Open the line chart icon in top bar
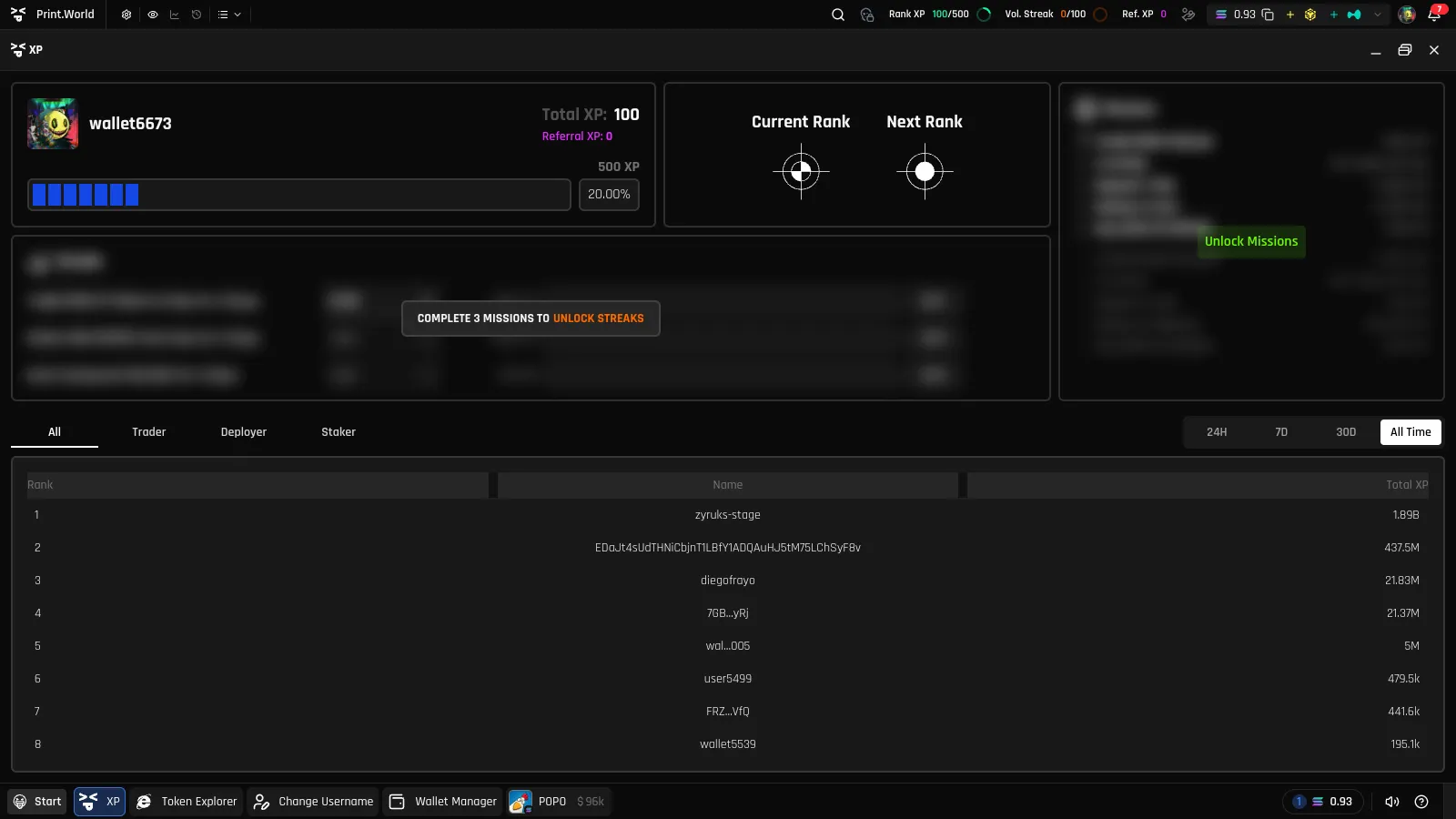The image size is (1456, 819). [x=175, y=15]
